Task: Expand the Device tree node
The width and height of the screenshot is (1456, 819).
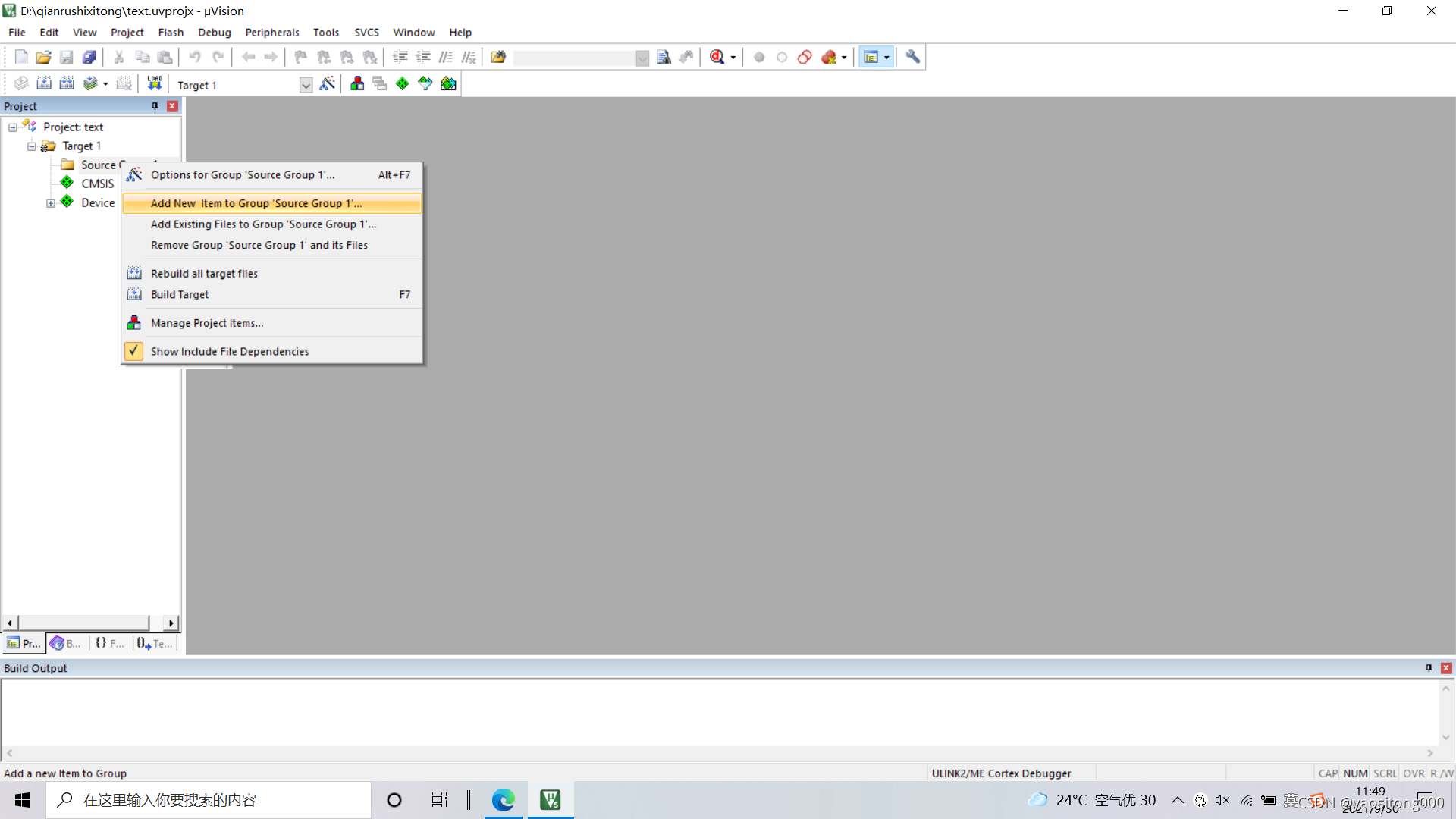Action: tap(51, 203)
